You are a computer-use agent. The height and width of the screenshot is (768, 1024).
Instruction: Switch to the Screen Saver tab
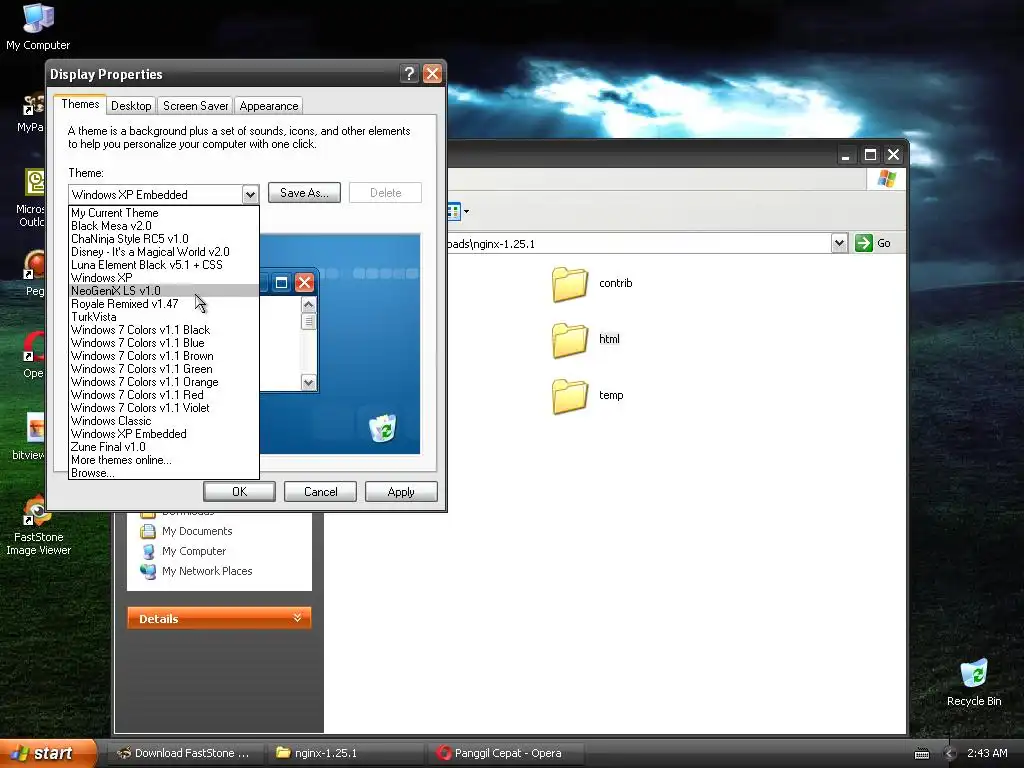coord(195,106)
